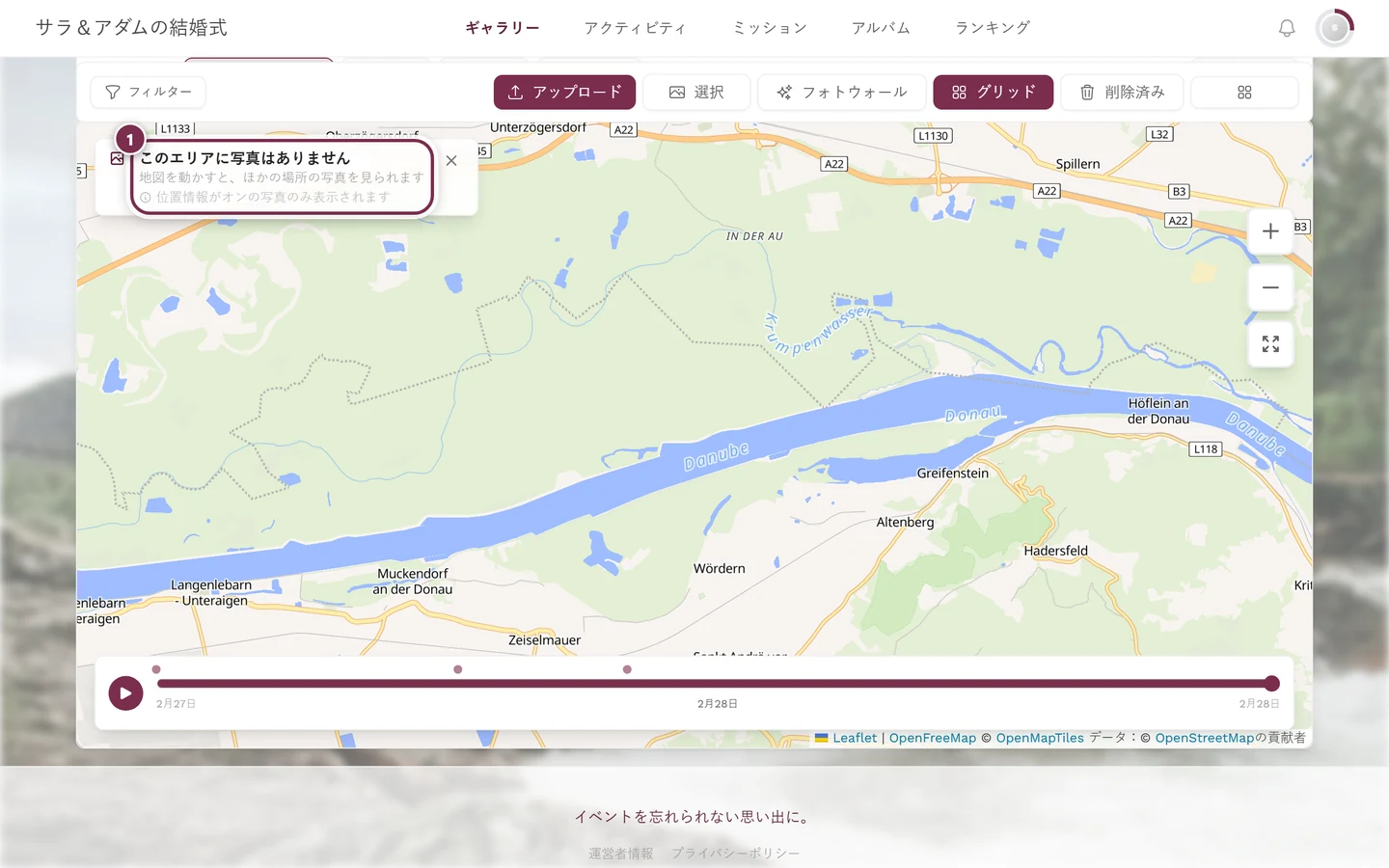Click the Muckendorf an der Donau label
The height and width of the screenshot is (868, 1389).
[x=413, y=582]
